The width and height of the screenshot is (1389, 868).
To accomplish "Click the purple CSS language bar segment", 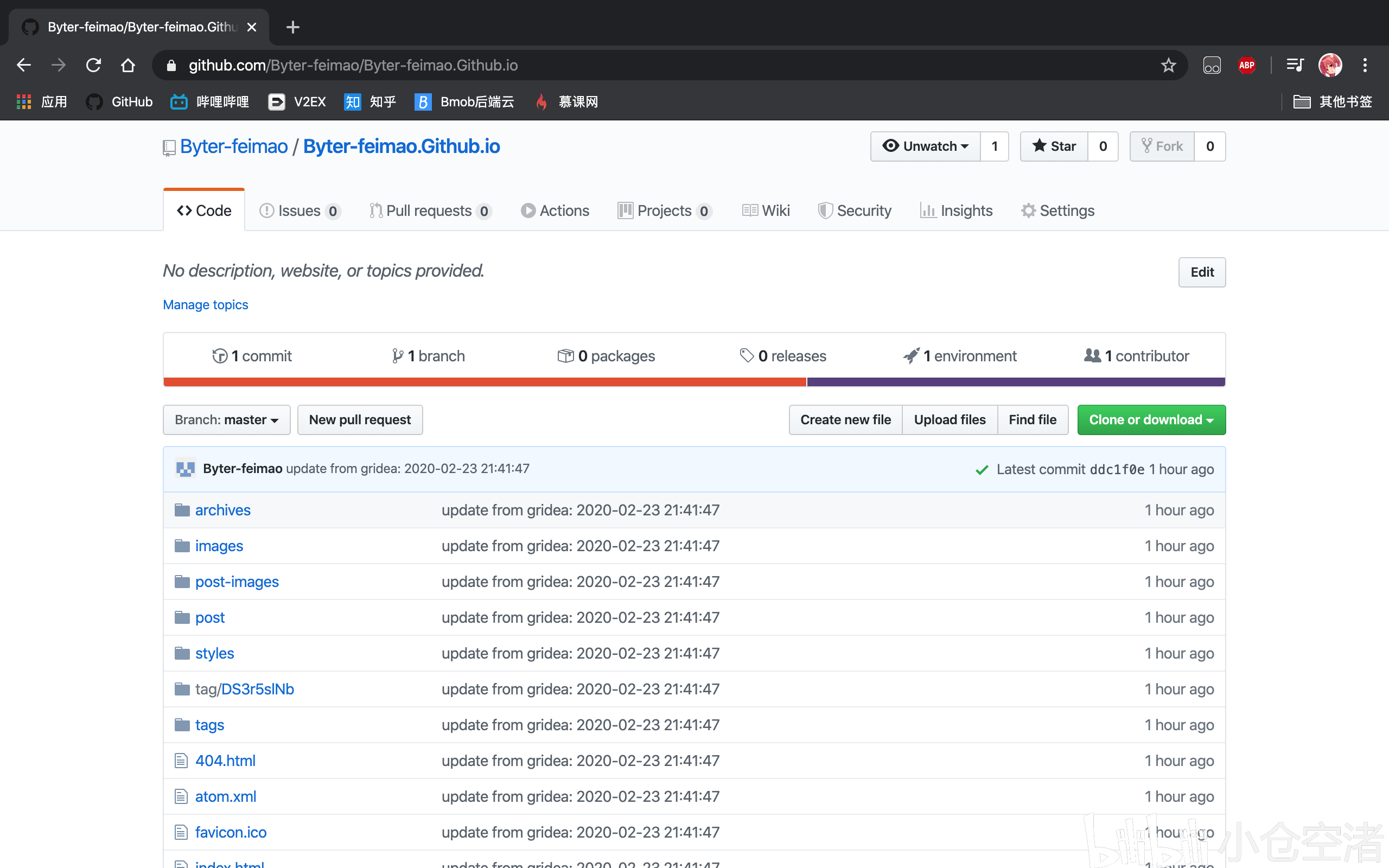I will click(1016, 382).
